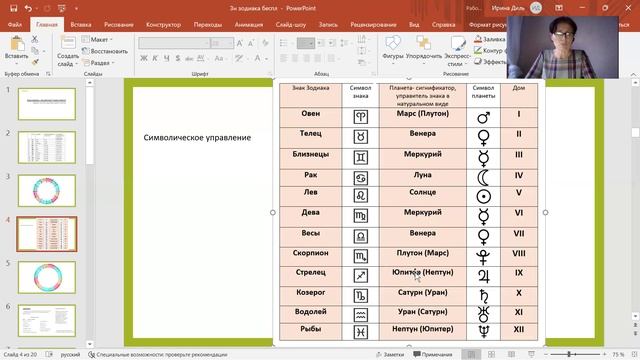
Task: Center text in the paragraph group
Action: coord(295,59)
